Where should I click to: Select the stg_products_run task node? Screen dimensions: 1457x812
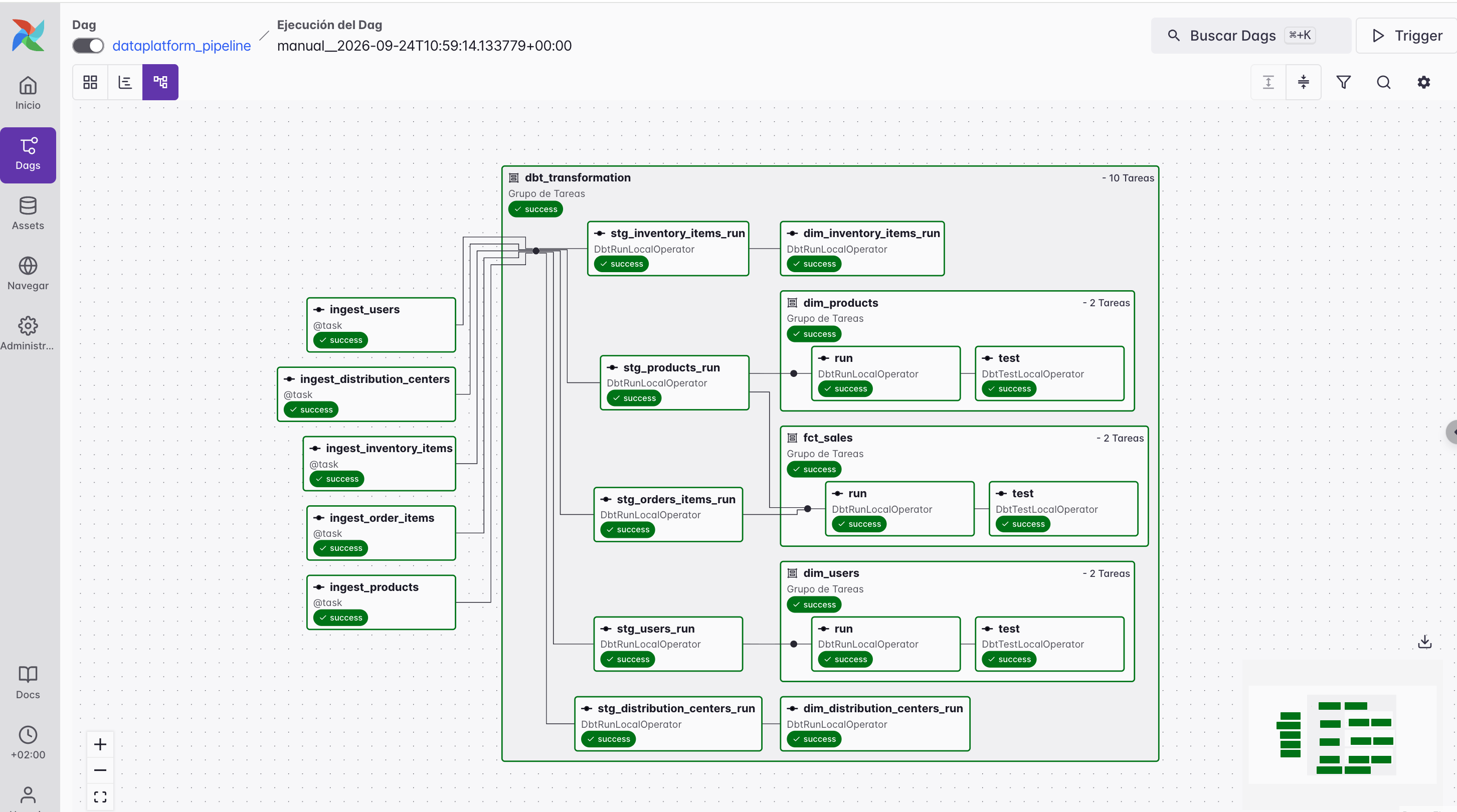pos(674,382)
